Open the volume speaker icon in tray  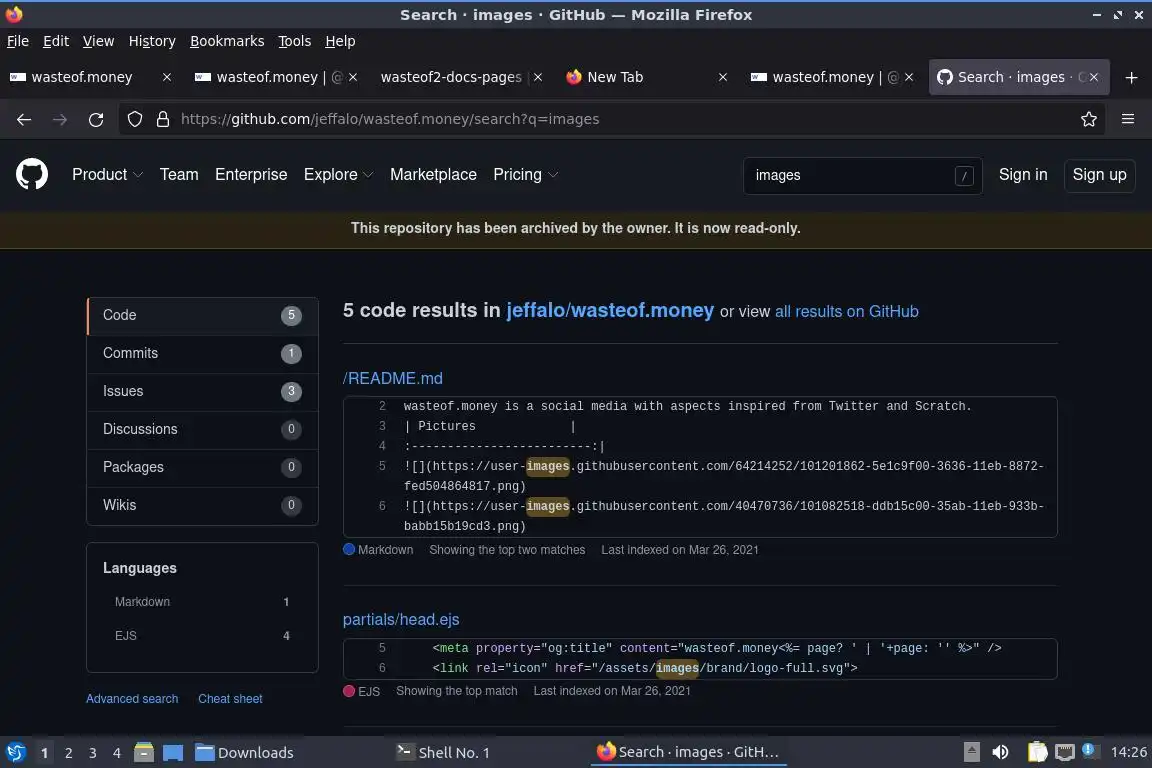tap(1000, 752)
